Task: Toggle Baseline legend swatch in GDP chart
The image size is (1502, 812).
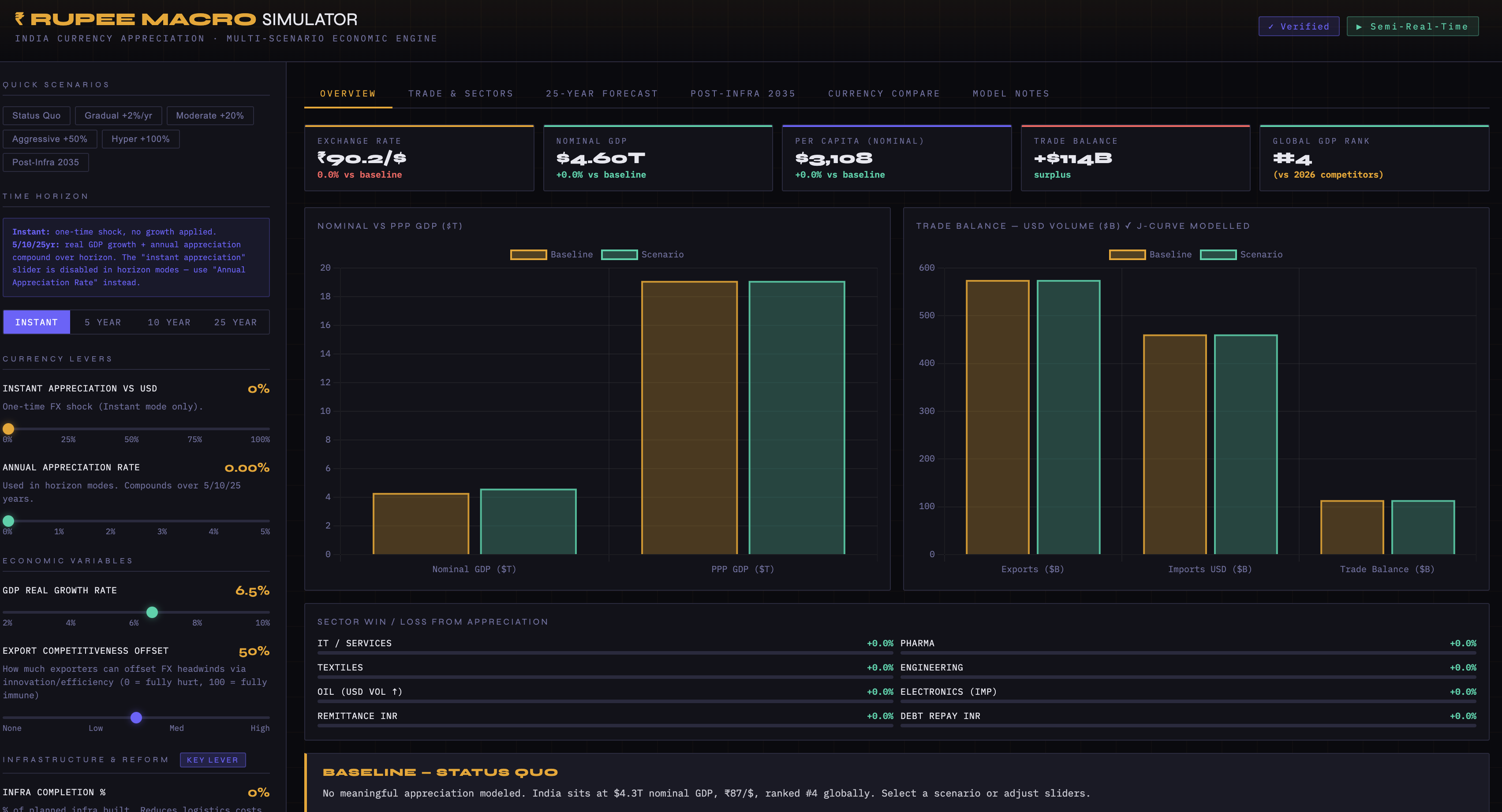Action: click(x=528, y=255)
